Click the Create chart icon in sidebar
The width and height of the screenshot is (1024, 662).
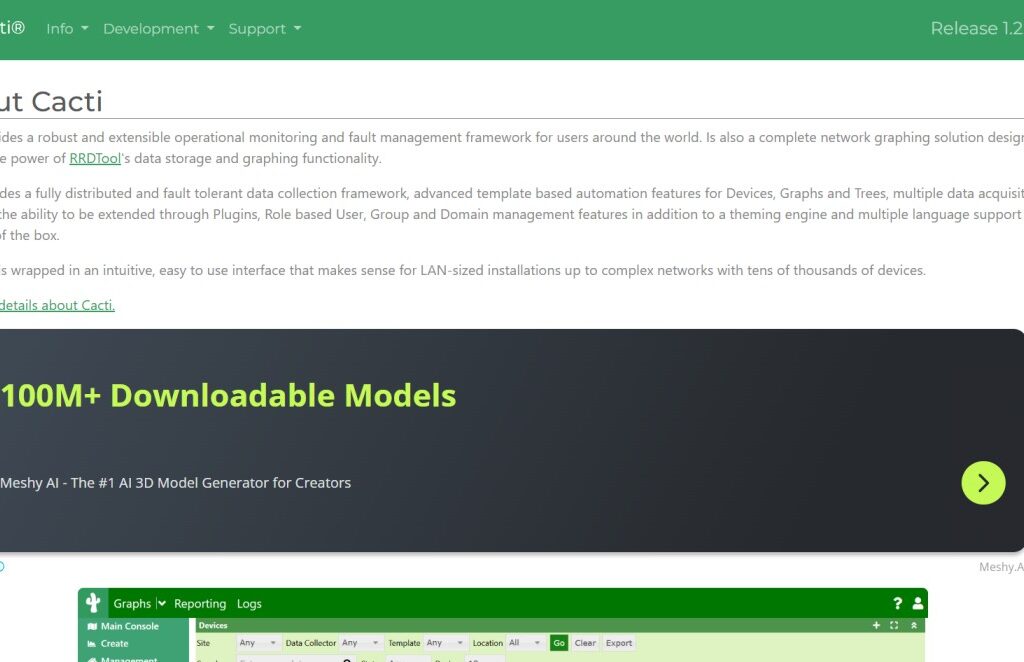pos(92,644)
